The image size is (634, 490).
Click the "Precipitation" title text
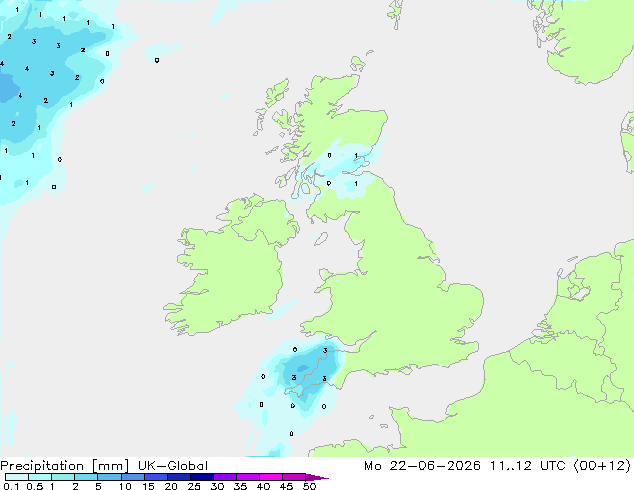point(42,466)
